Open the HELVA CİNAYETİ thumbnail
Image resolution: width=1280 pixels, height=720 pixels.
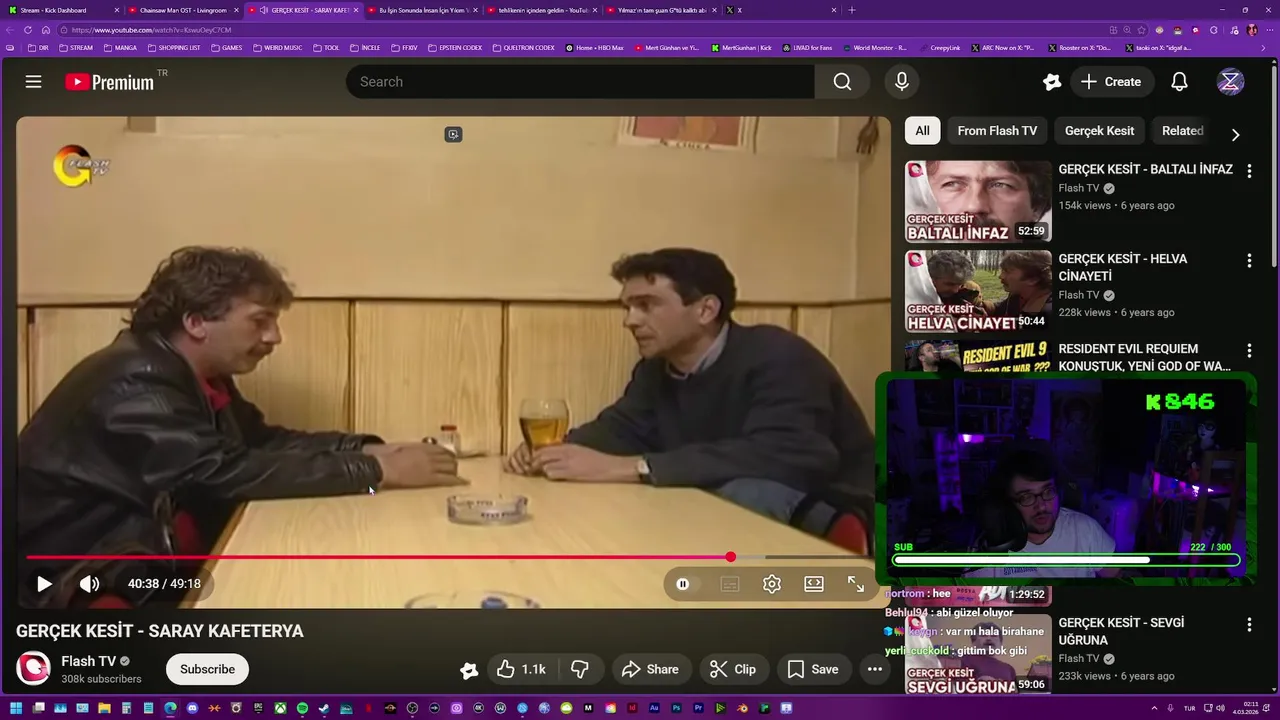[x=978, y=291]
